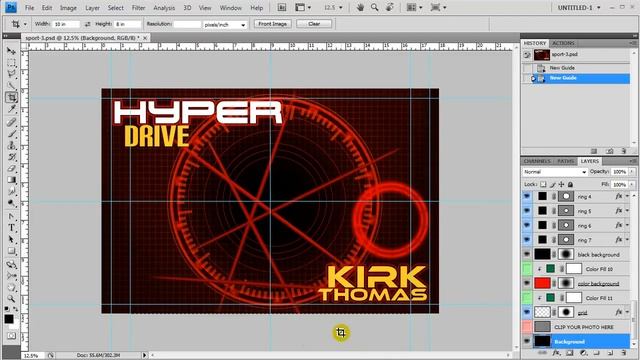Screen dimensions: 640x360
Task: Open the blend mode Normal dropdown
Action: (x=555, y=172)
